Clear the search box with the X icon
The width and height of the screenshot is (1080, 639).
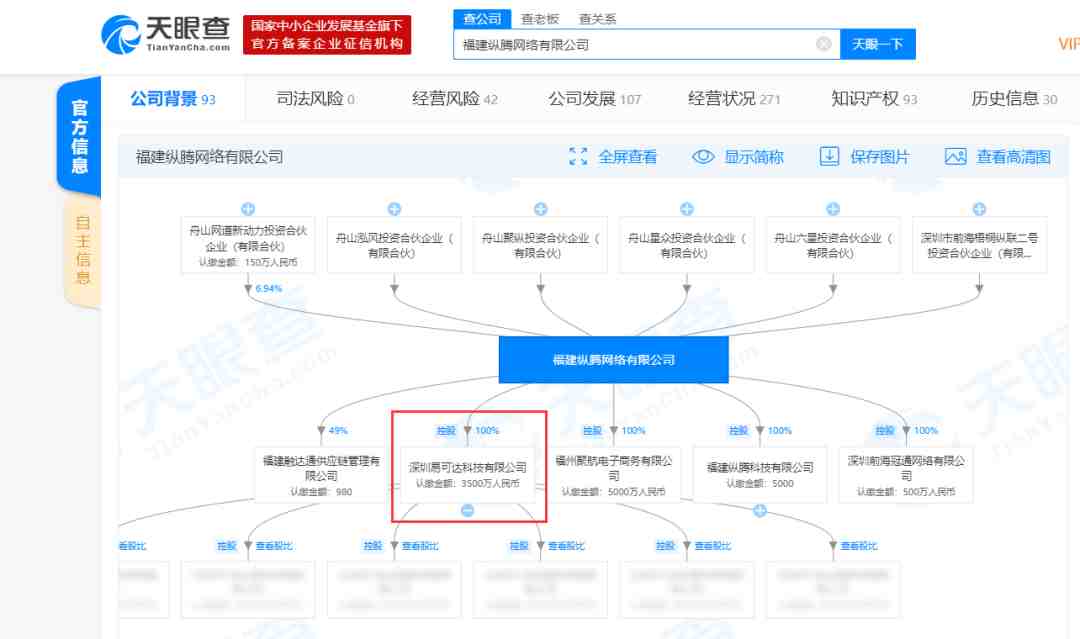click(823, 44)
